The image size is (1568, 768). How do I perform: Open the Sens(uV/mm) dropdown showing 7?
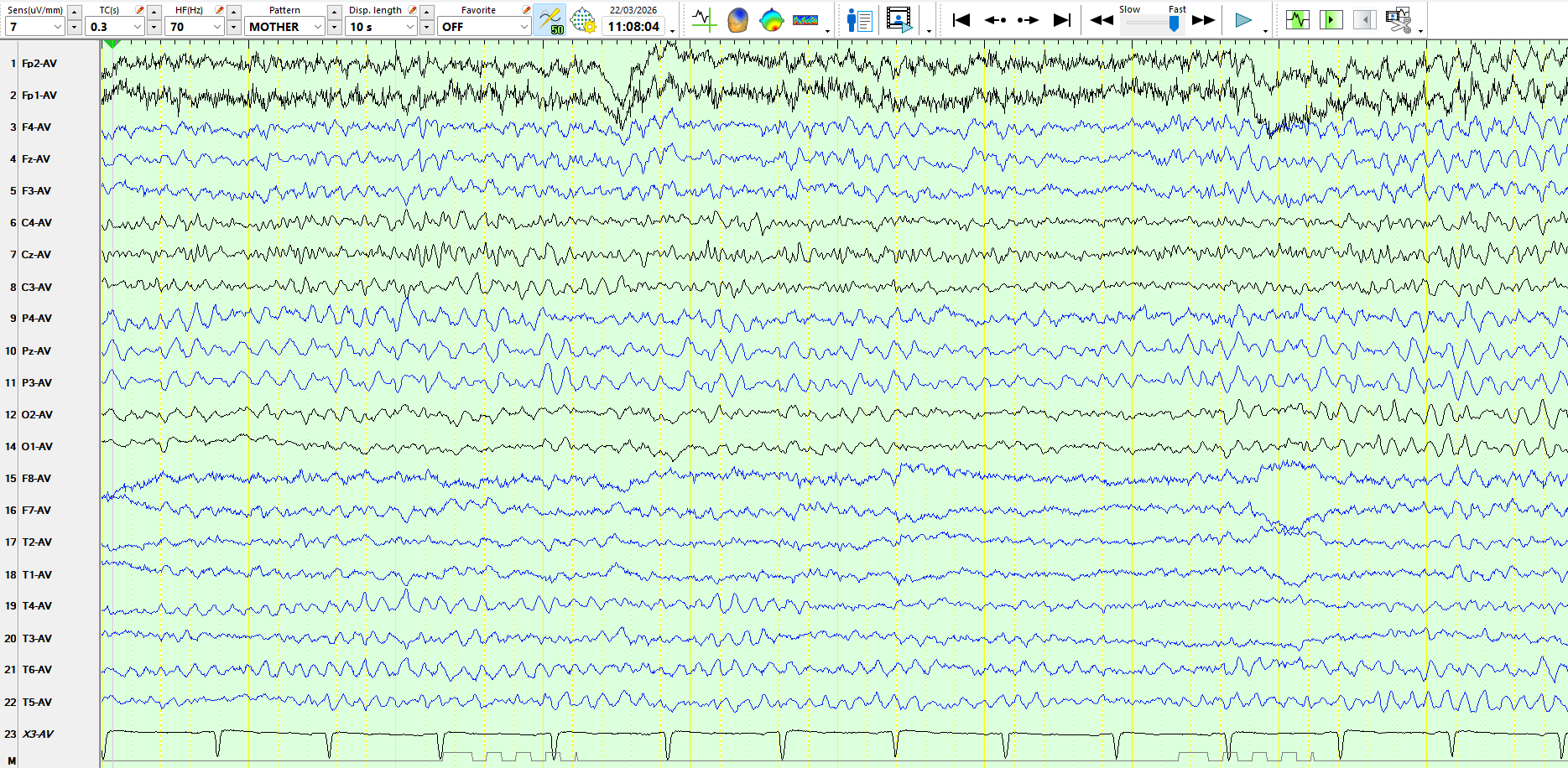tap(35, 27)
